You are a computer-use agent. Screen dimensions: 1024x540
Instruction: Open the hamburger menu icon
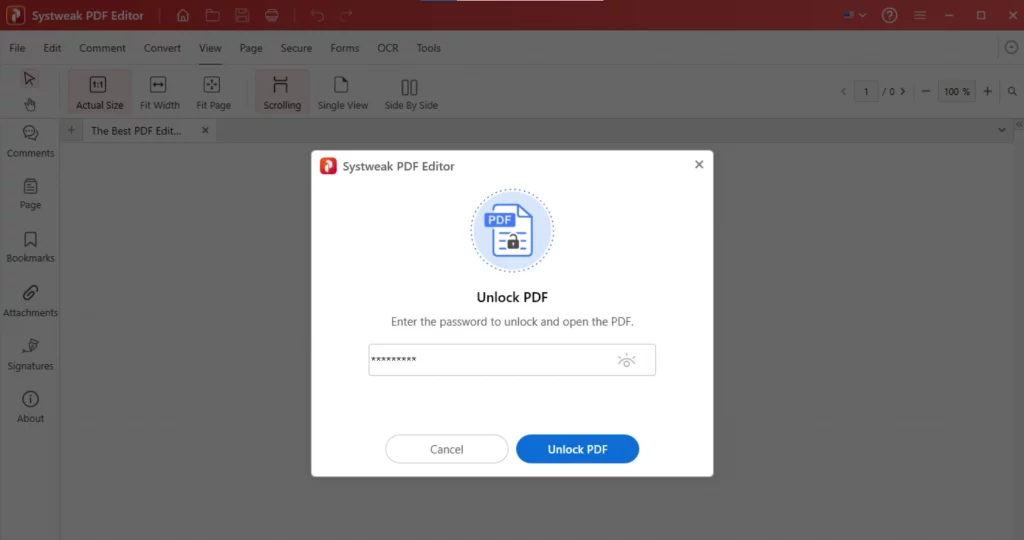[920, 15]
